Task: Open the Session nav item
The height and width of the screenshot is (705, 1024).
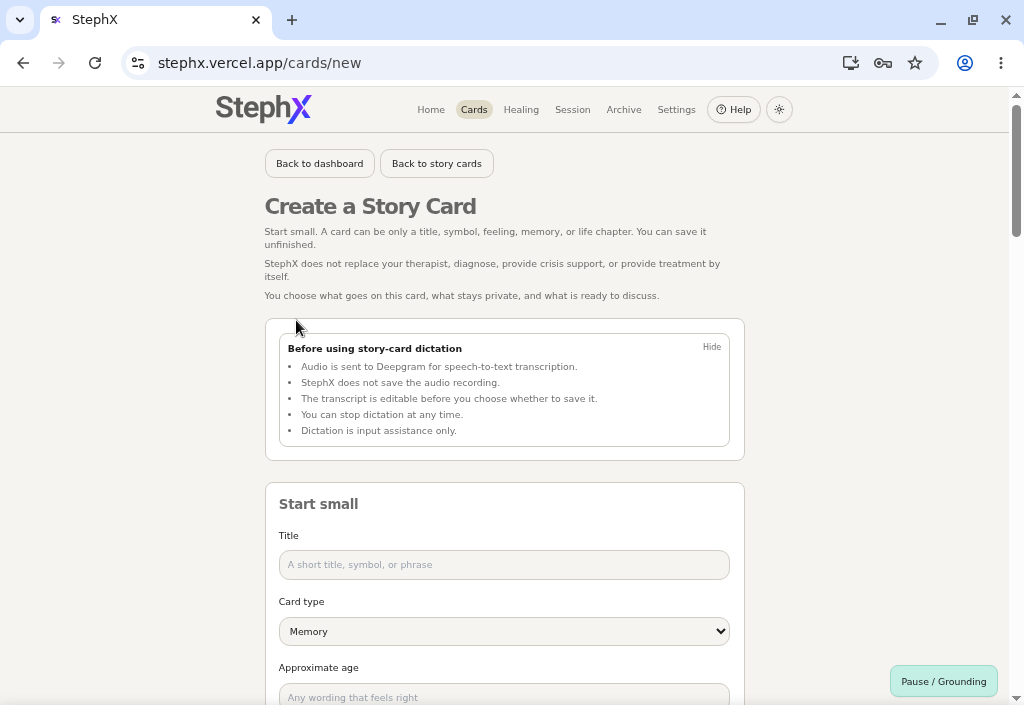Action: 573,110
